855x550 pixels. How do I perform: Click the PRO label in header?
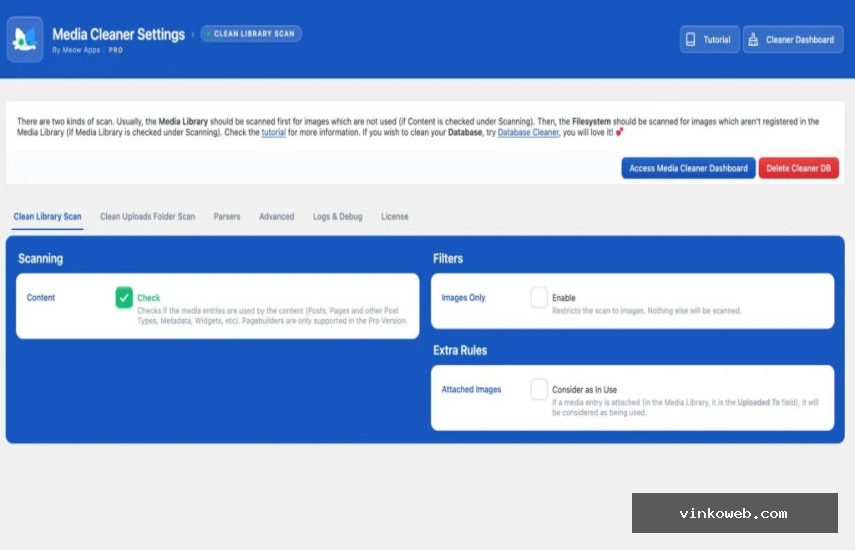click(x=116, y=50)
